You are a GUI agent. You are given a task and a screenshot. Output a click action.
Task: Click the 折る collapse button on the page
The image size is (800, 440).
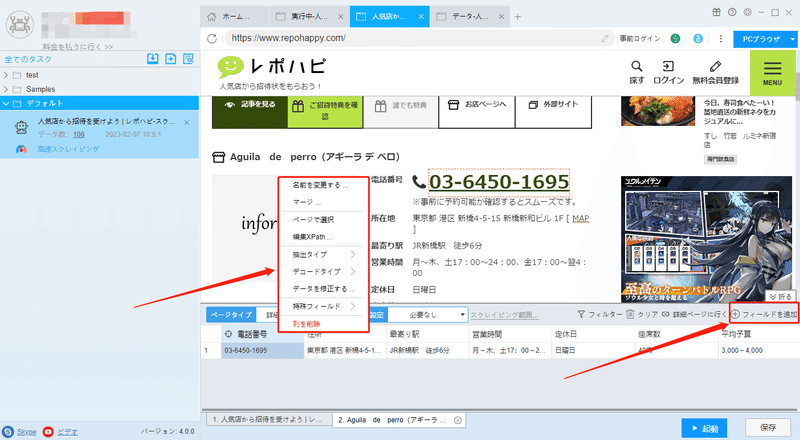tap(780, 297)
